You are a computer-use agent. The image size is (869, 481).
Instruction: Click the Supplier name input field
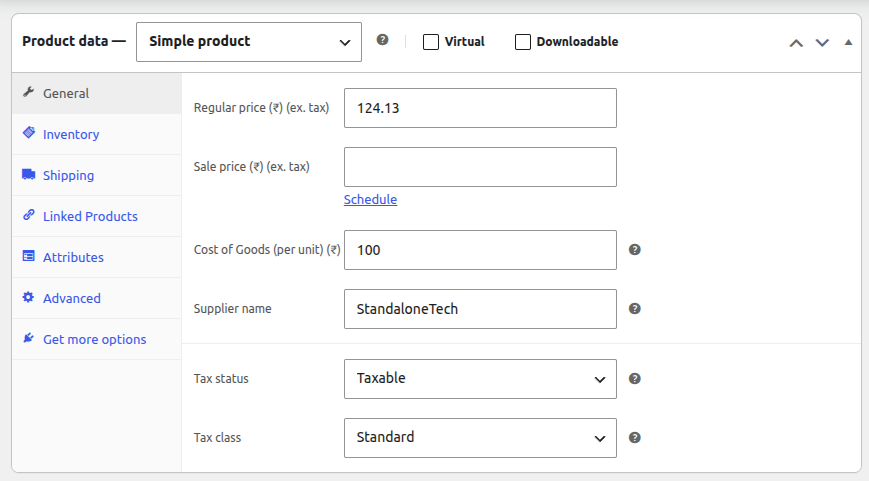(x=480, y=309)
